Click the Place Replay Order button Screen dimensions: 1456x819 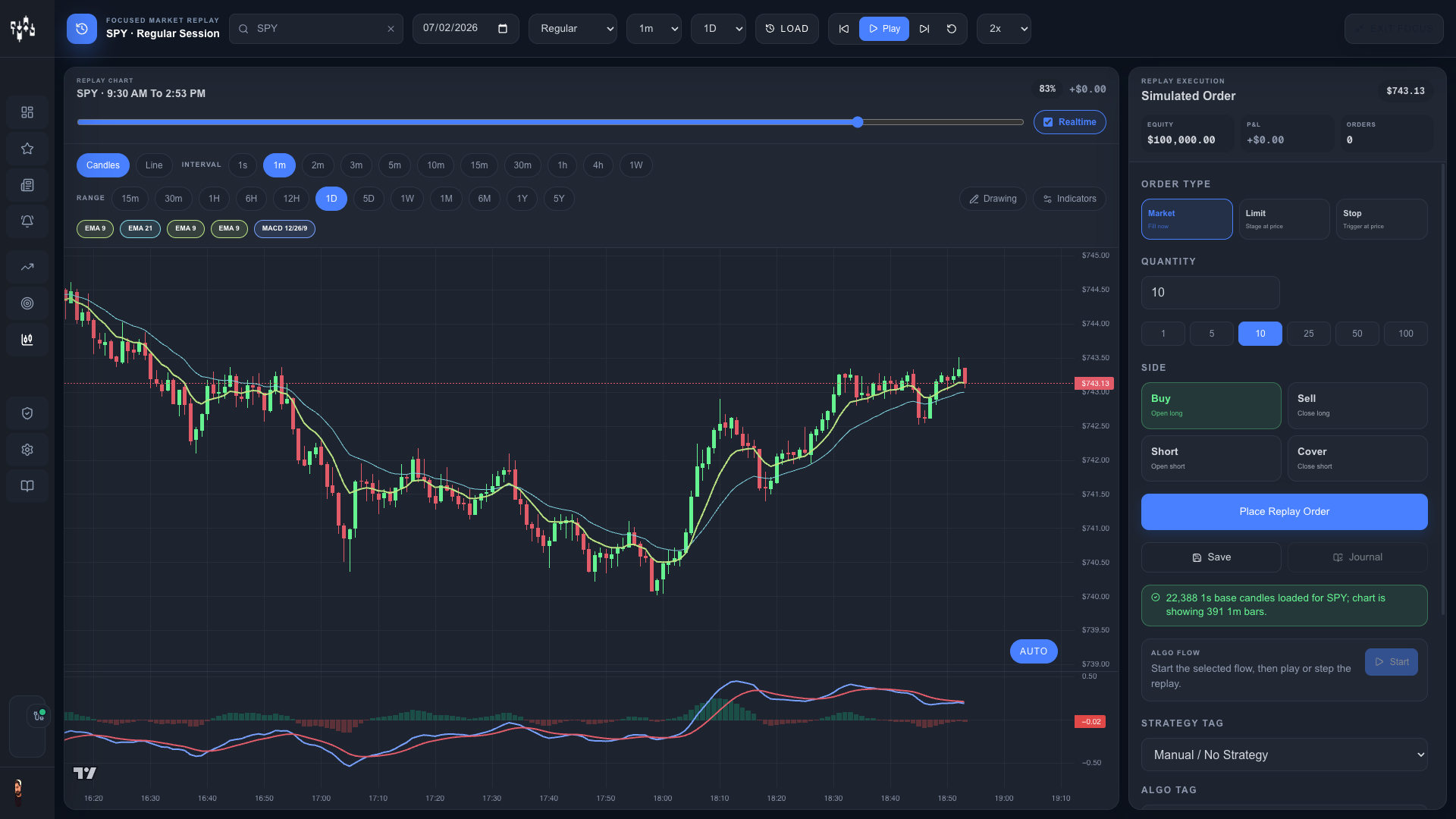(x=1285, y=512)
